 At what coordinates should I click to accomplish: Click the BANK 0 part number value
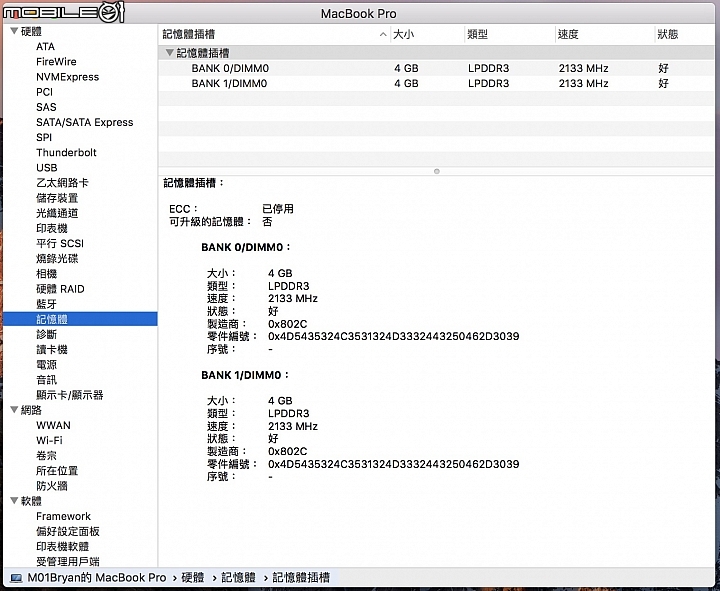394,336
